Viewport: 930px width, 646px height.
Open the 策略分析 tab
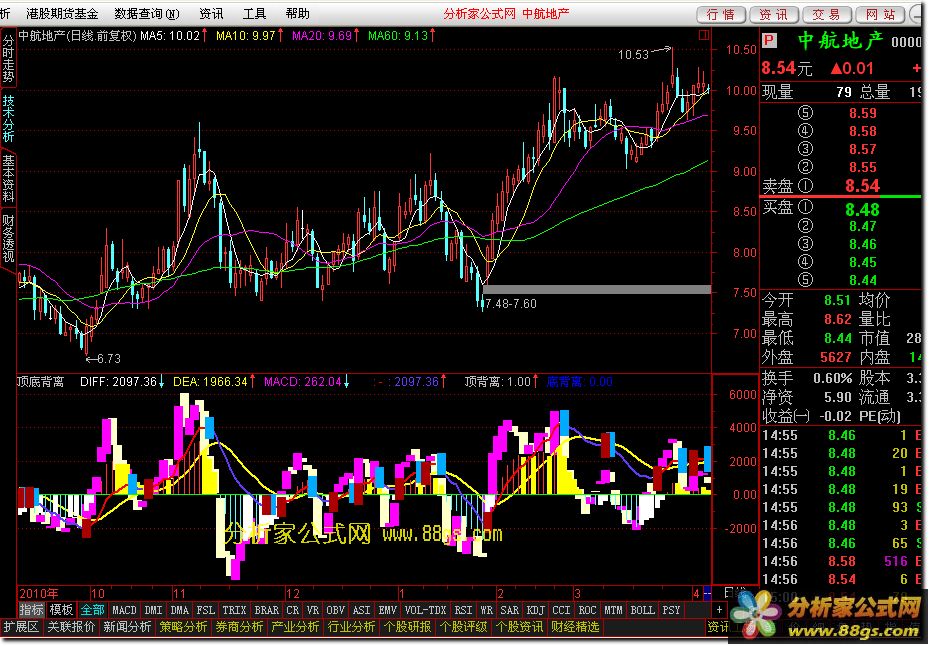(x=183, y=627)
